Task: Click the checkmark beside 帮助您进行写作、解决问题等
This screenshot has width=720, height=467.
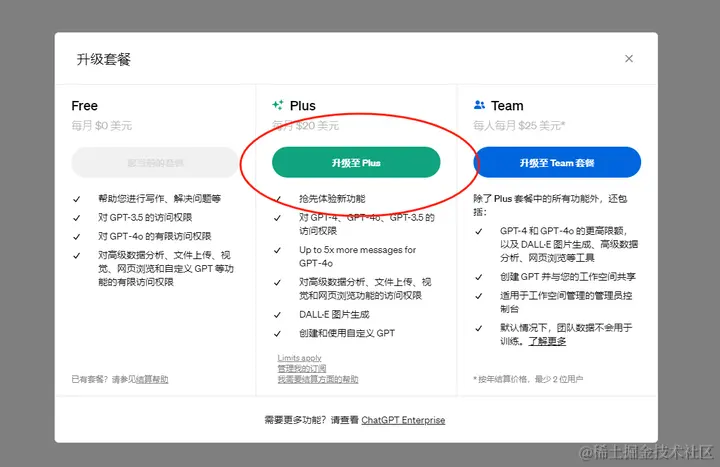Action: point(77,199)
